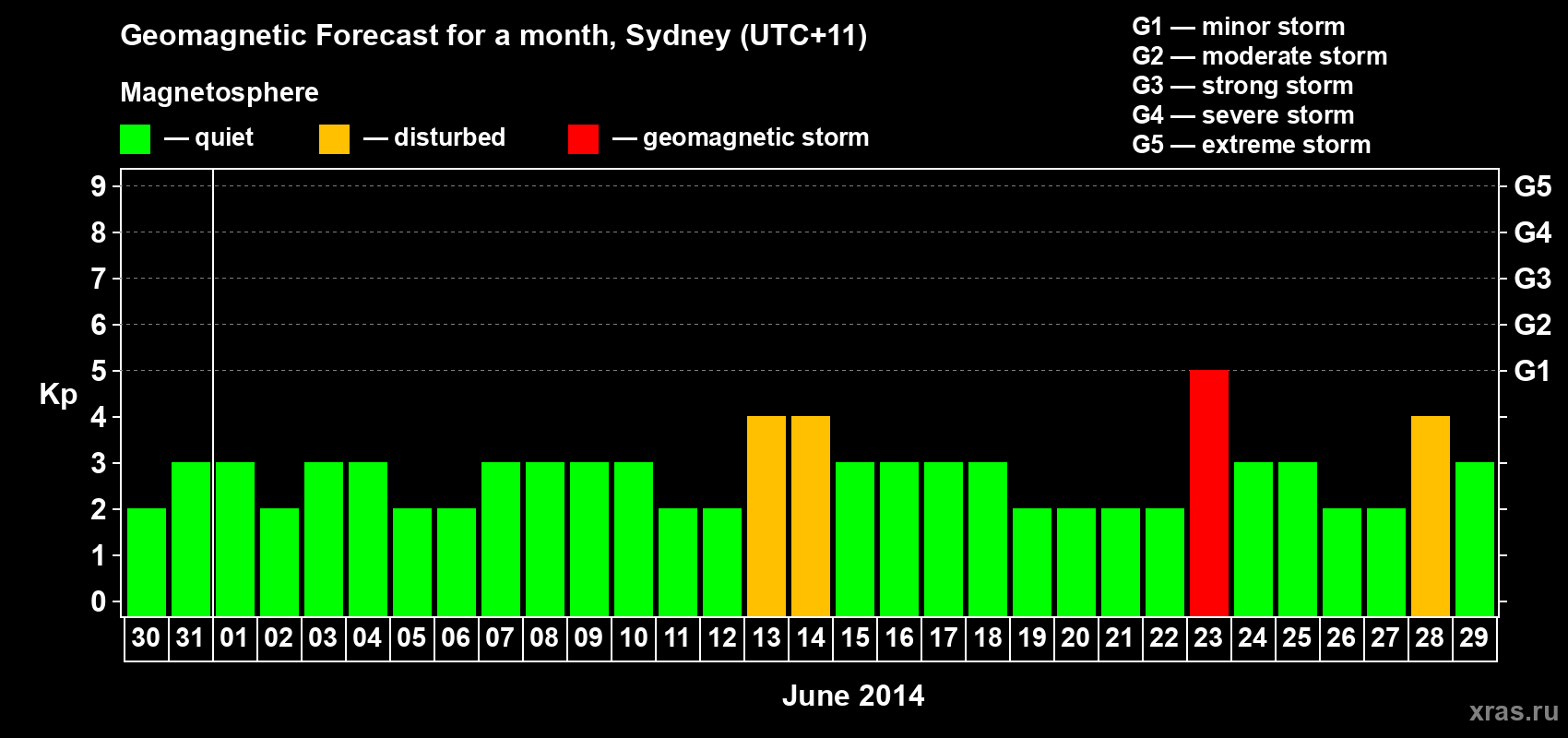Click the red geomagnetic storm legend swatch
1568x738 pixels.
583,139
